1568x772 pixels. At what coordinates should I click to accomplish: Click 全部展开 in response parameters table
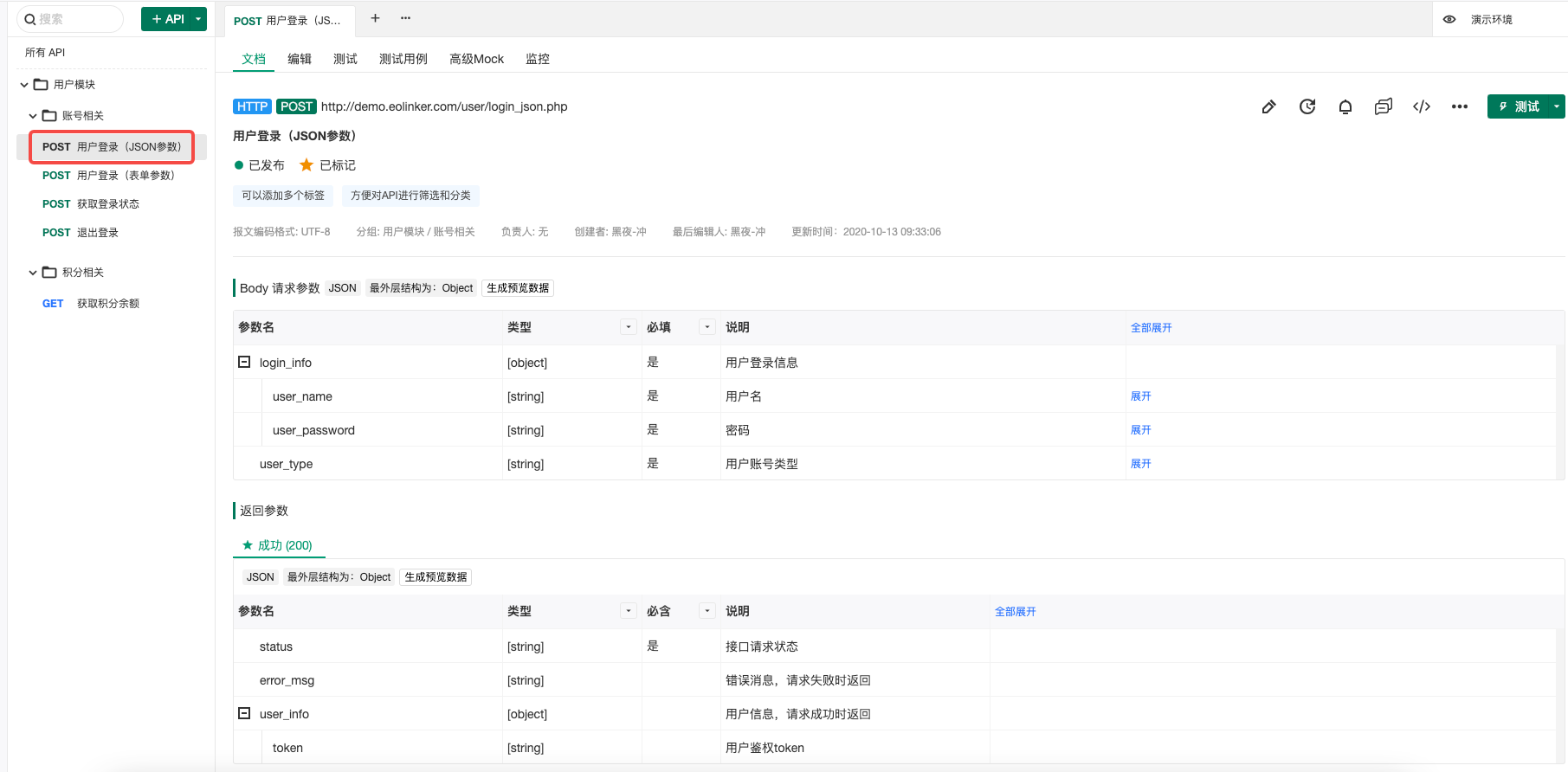[1015, 611]
